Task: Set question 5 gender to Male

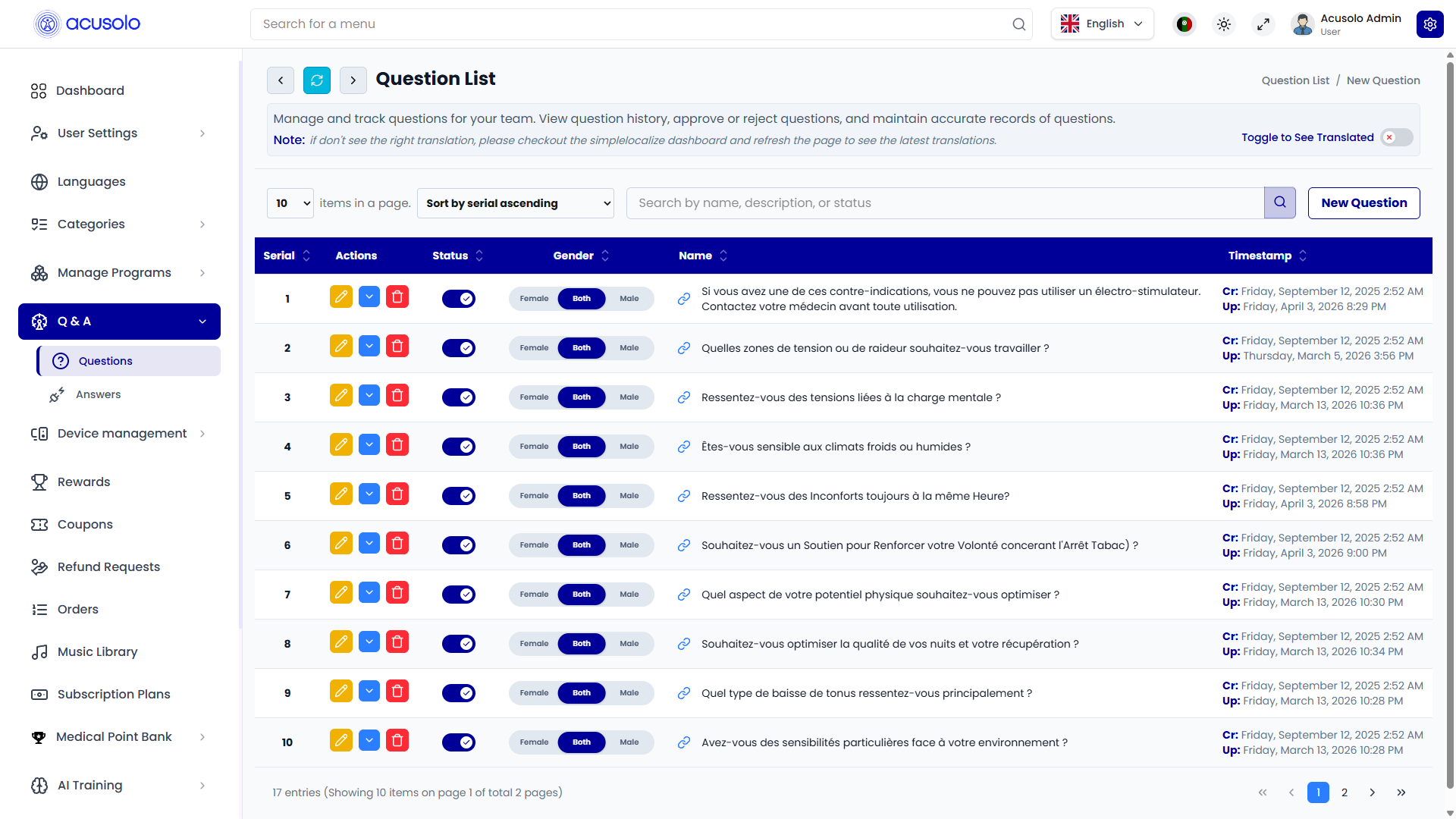Action: tap(629, 496)
